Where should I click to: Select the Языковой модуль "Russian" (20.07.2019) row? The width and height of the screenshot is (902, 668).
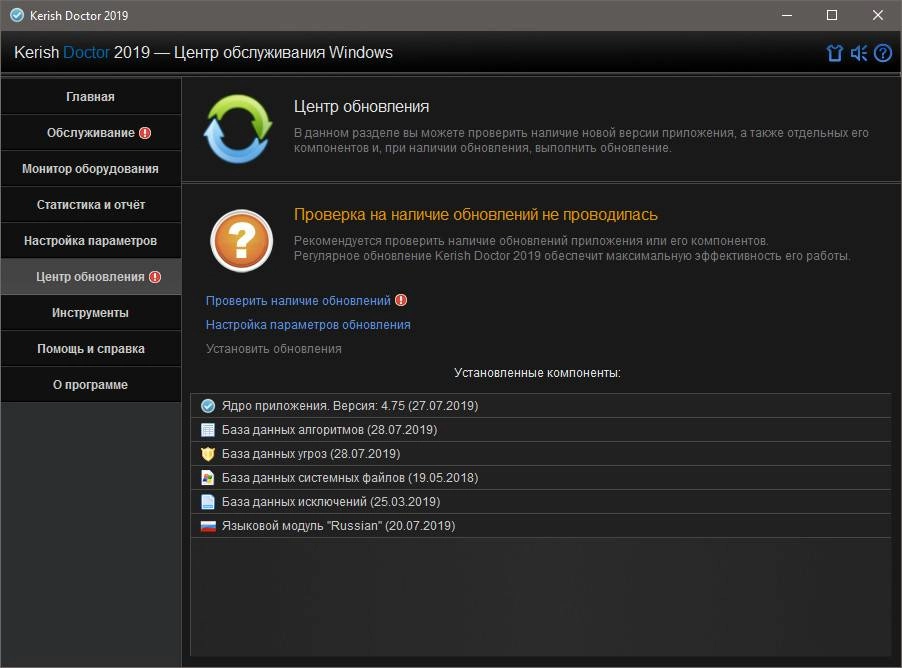[541, 526]
